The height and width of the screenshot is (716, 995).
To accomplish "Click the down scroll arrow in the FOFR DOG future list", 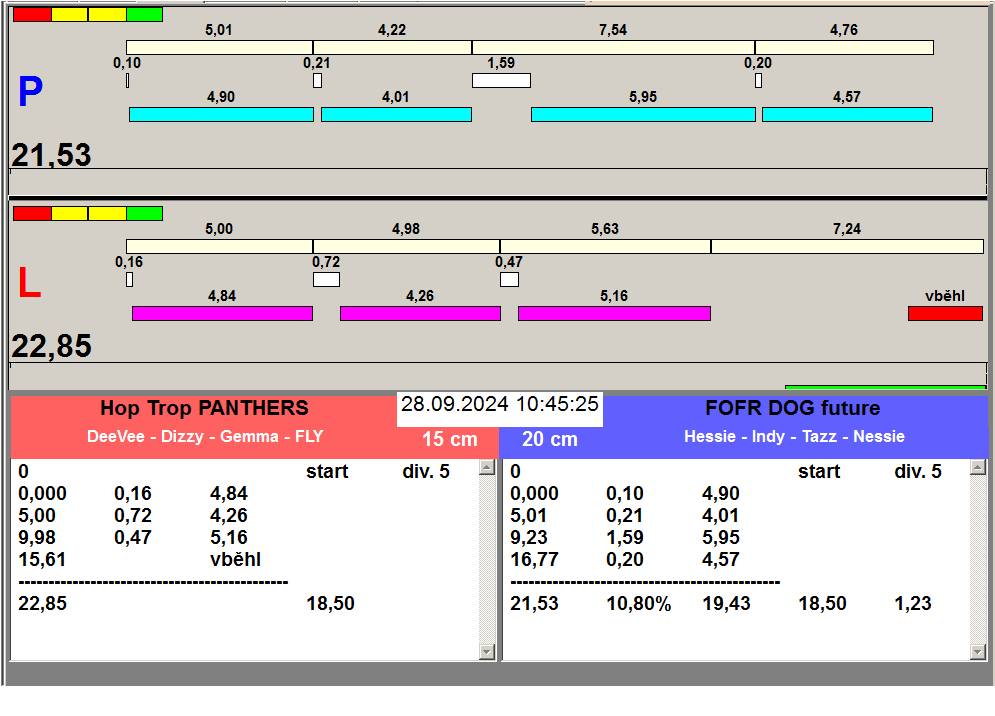I will pyautogui.click(x=978, y=651).
